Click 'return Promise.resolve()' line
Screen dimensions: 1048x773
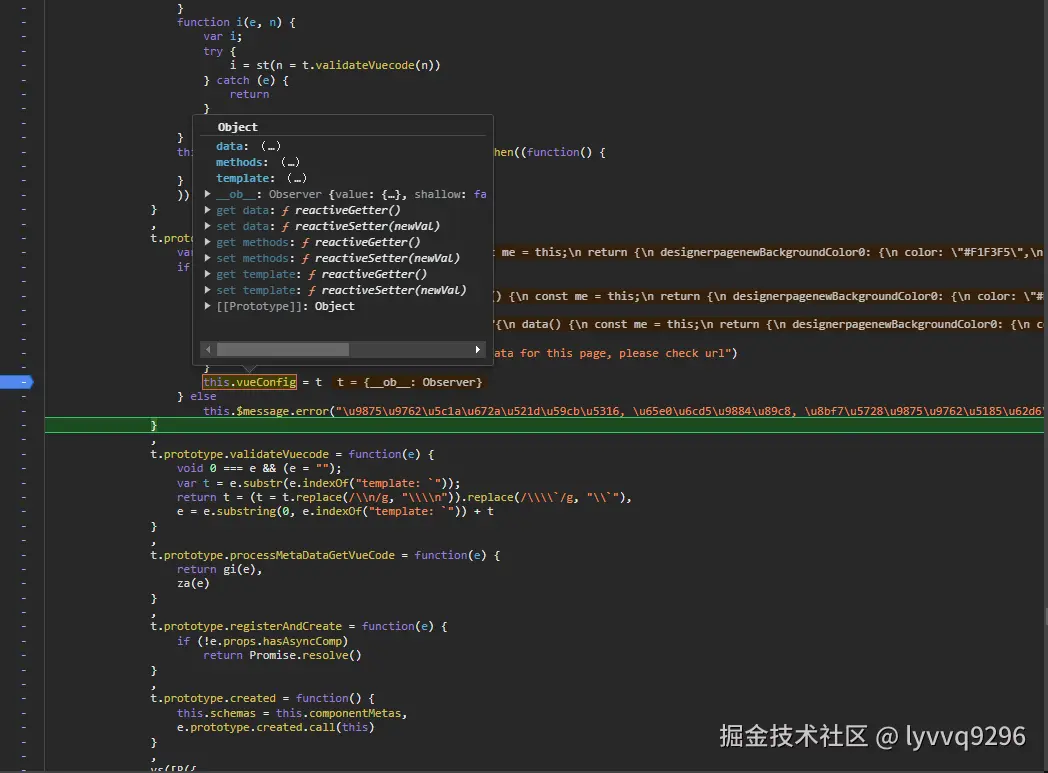(282, 655)
